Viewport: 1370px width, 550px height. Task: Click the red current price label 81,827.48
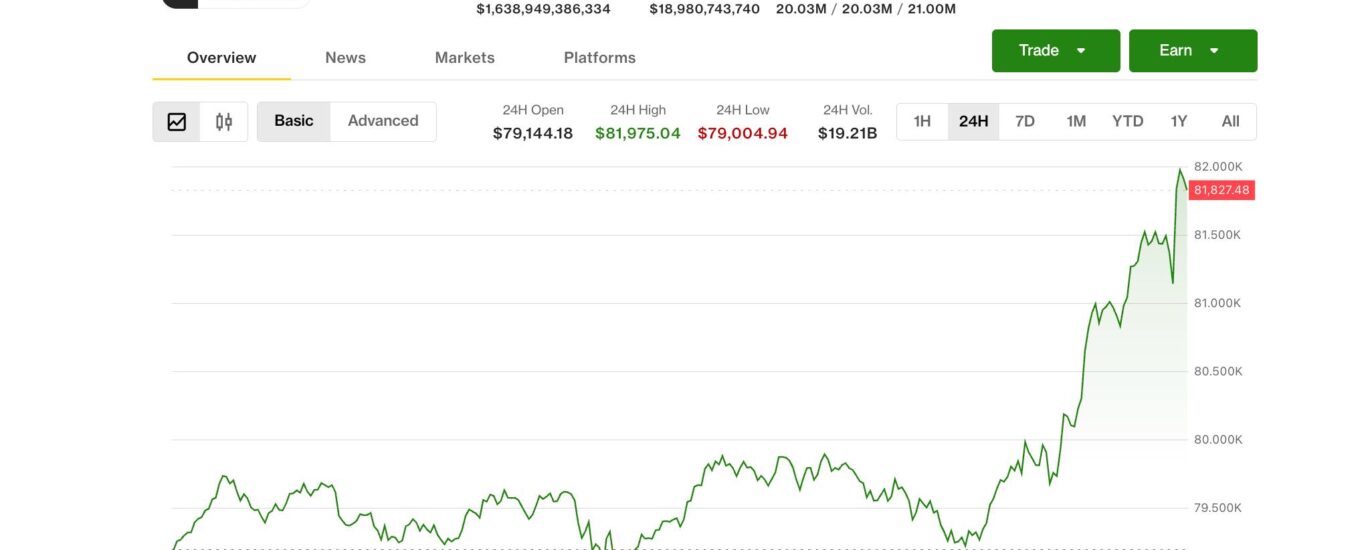(1222, 190)
